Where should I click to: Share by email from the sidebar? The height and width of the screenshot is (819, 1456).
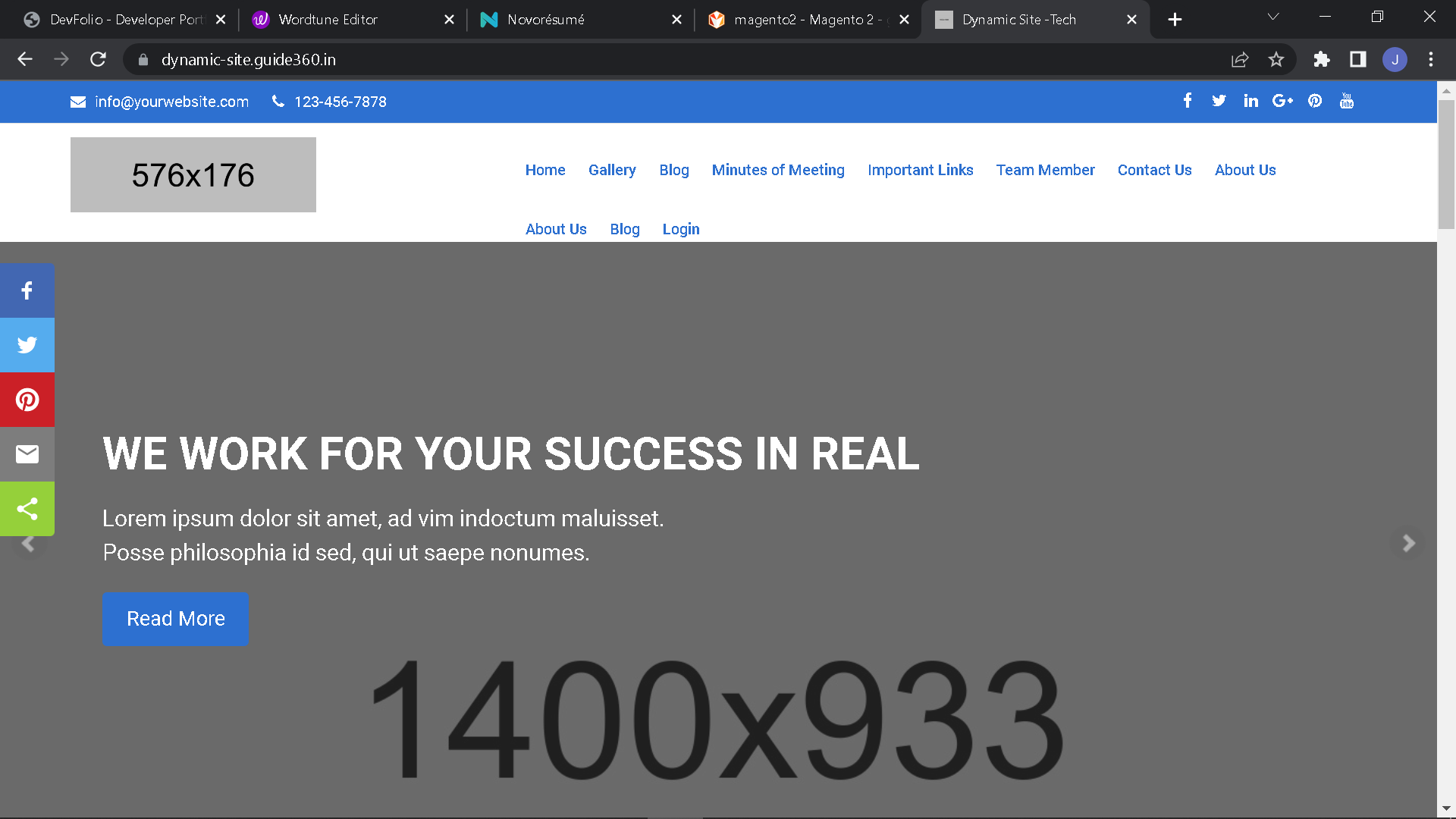click(27, 454)
